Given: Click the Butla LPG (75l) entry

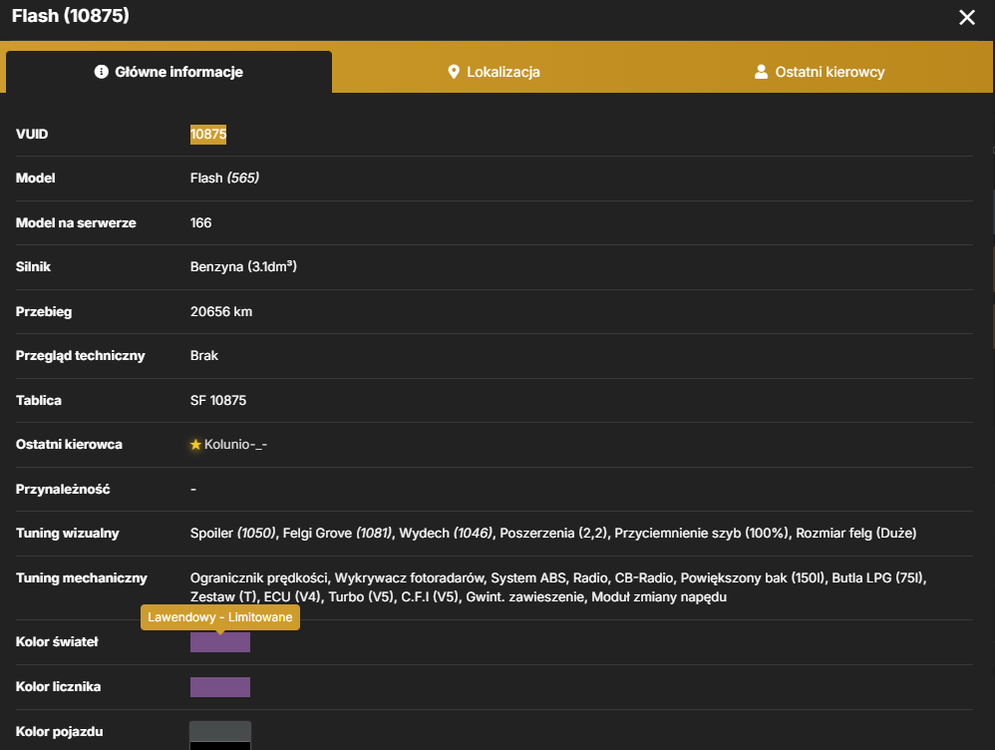Looking at the screenshot, I should click(x=878, y=578).
